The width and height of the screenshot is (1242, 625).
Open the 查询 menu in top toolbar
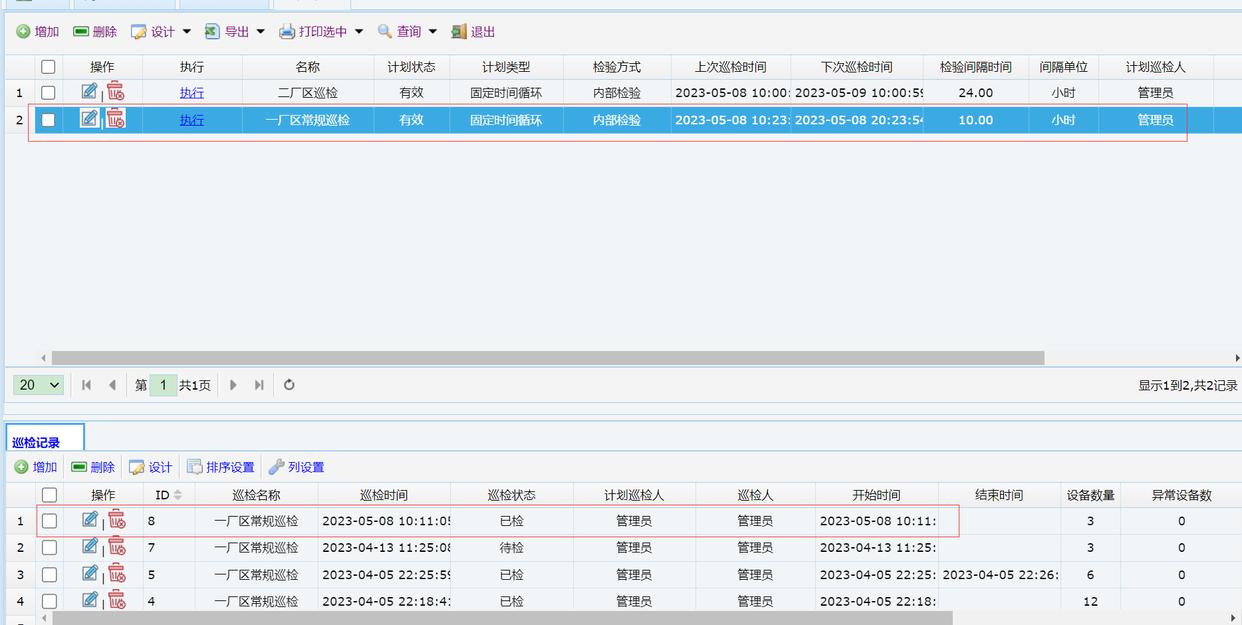pos(408,32)
